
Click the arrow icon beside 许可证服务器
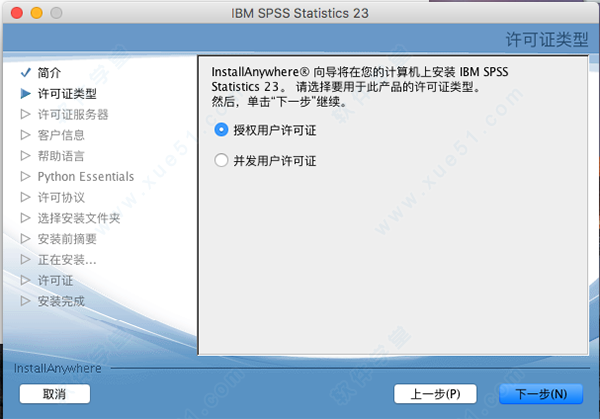click(26, 114)
